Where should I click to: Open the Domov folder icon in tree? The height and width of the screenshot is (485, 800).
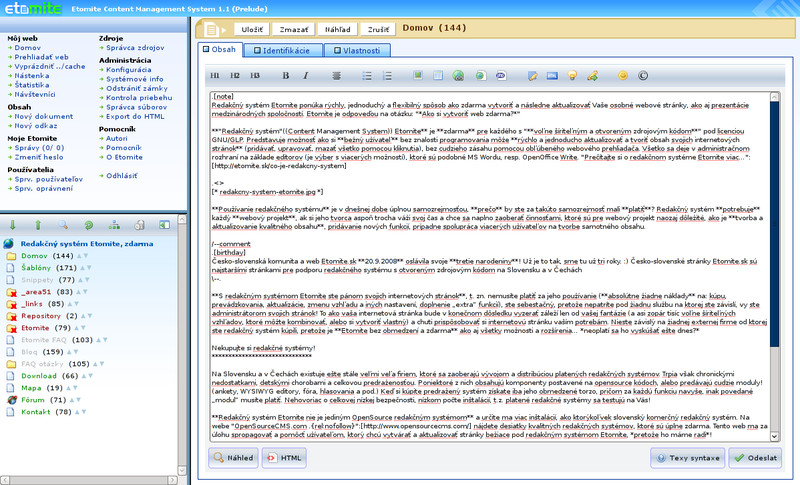11,256
